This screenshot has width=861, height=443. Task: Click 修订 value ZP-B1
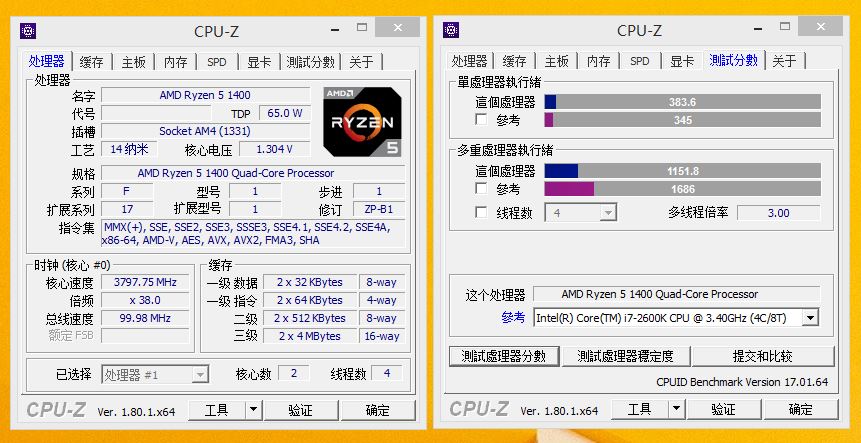[x=379, y=209]
